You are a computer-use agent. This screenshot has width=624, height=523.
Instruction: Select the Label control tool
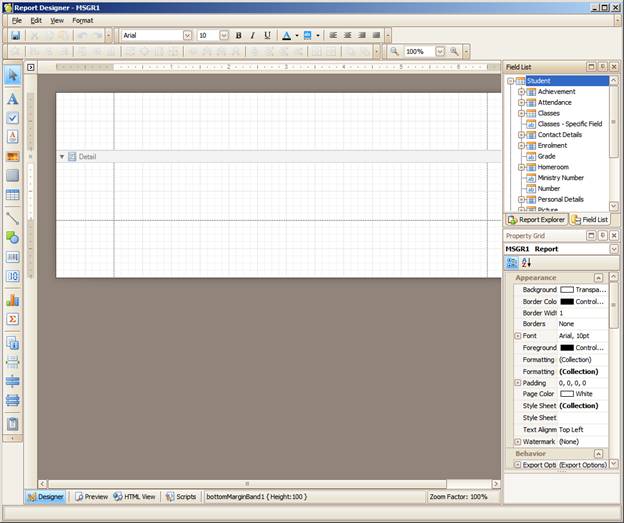coord(13,99)
